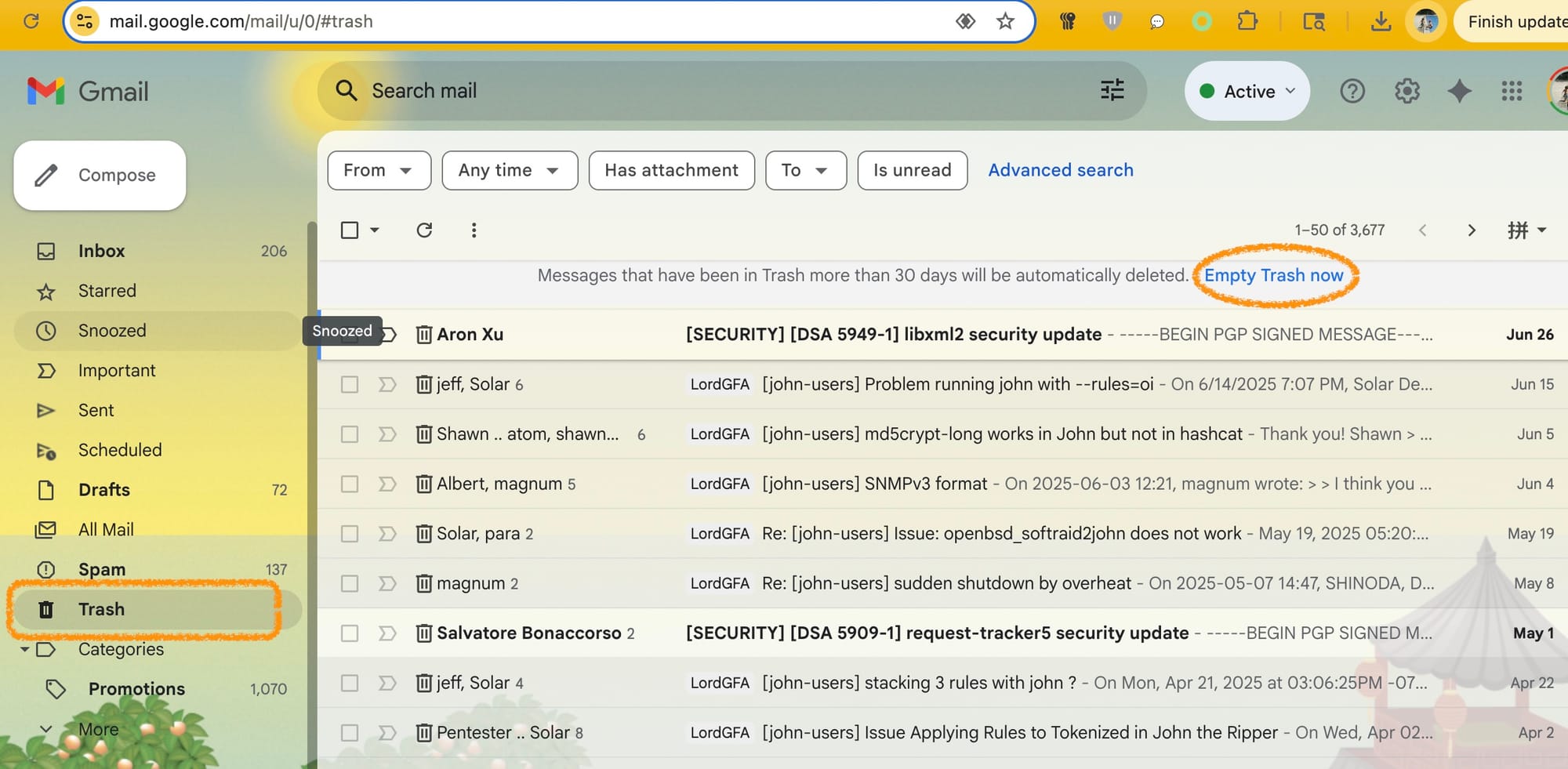Click Finish update button

[x=1515, y=21]
